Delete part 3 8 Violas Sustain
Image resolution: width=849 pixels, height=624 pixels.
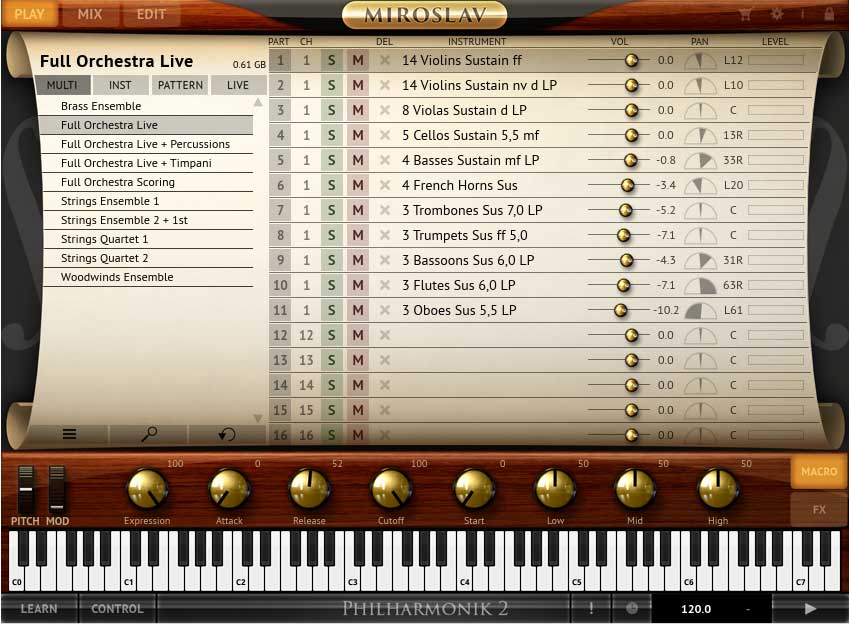[x=384, y=110]
